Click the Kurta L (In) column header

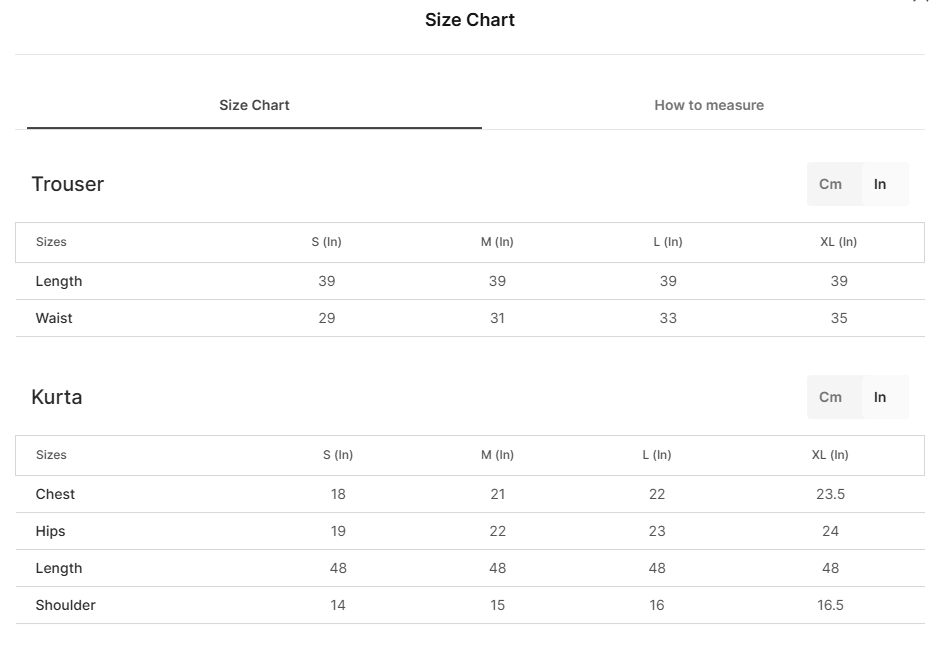(x=657, y=455)
